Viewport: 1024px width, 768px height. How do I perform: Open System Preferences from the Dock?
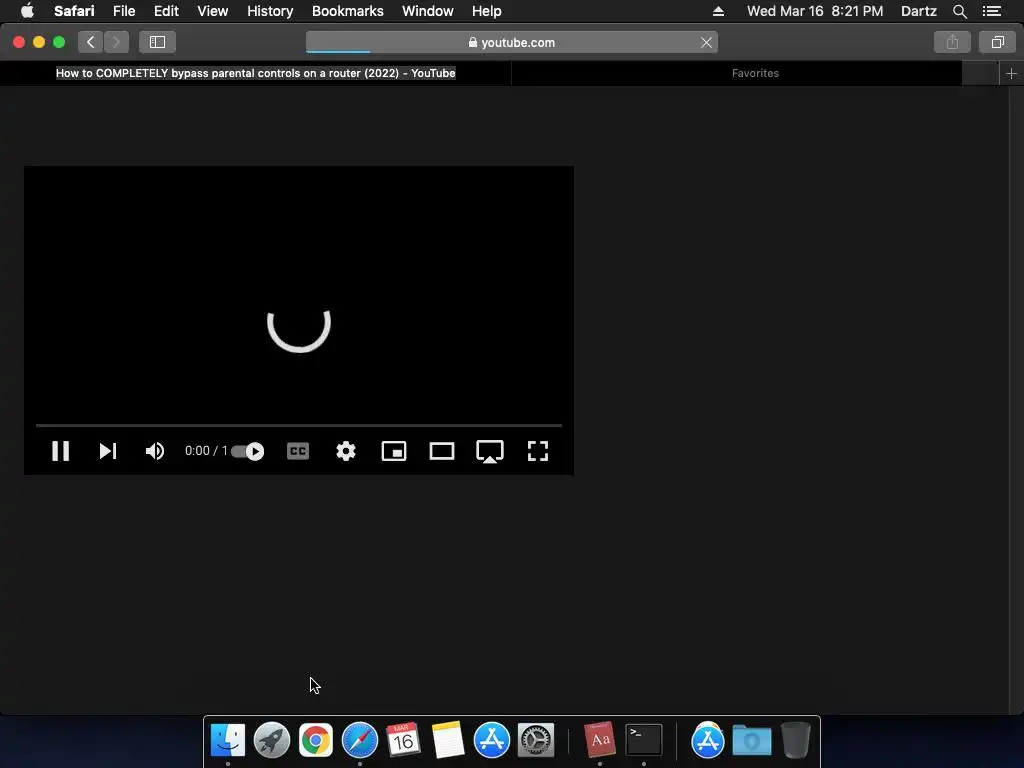[536, 741]
